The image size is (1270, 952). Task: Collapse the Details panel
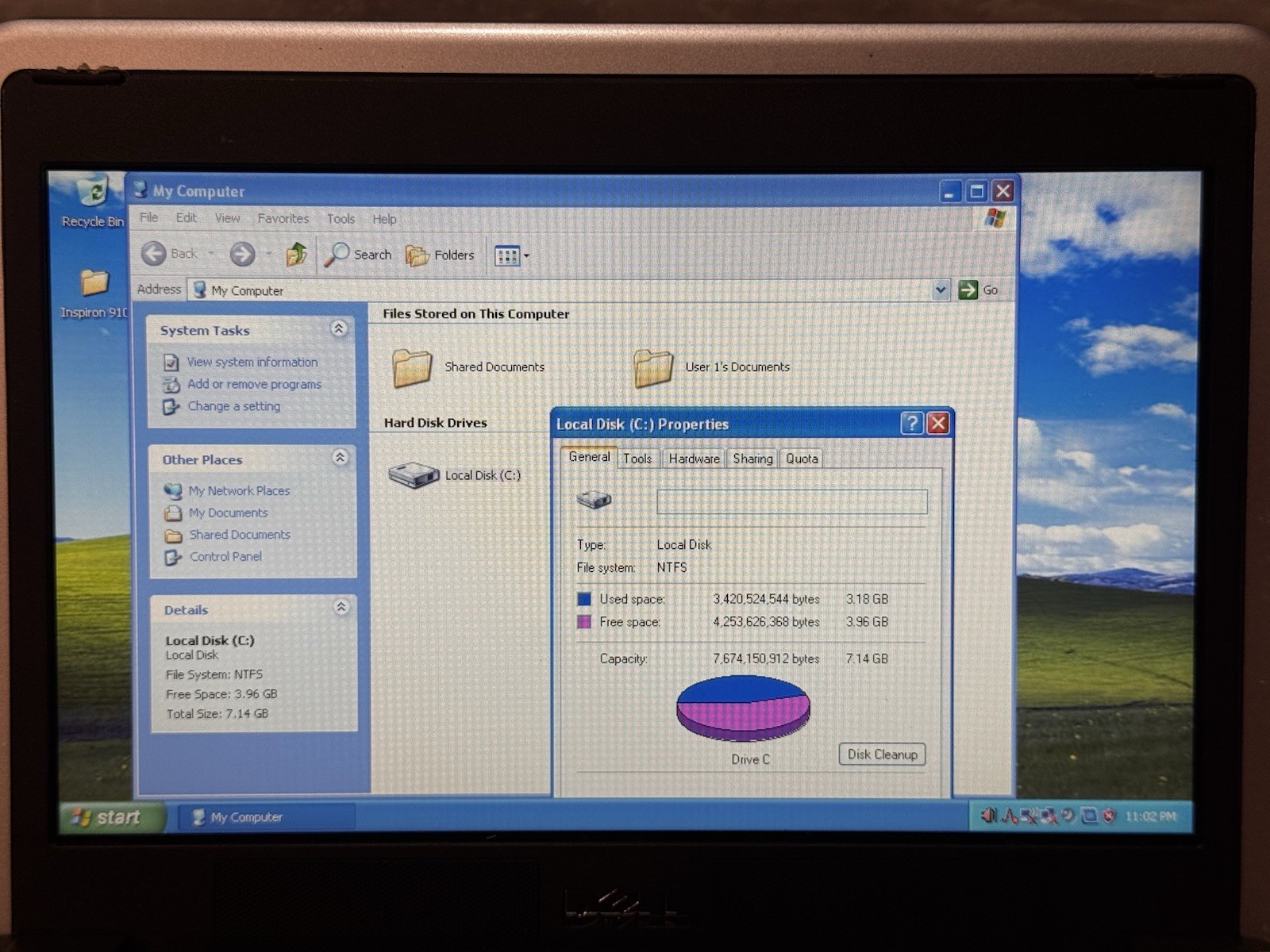click(x=341, y=608)
